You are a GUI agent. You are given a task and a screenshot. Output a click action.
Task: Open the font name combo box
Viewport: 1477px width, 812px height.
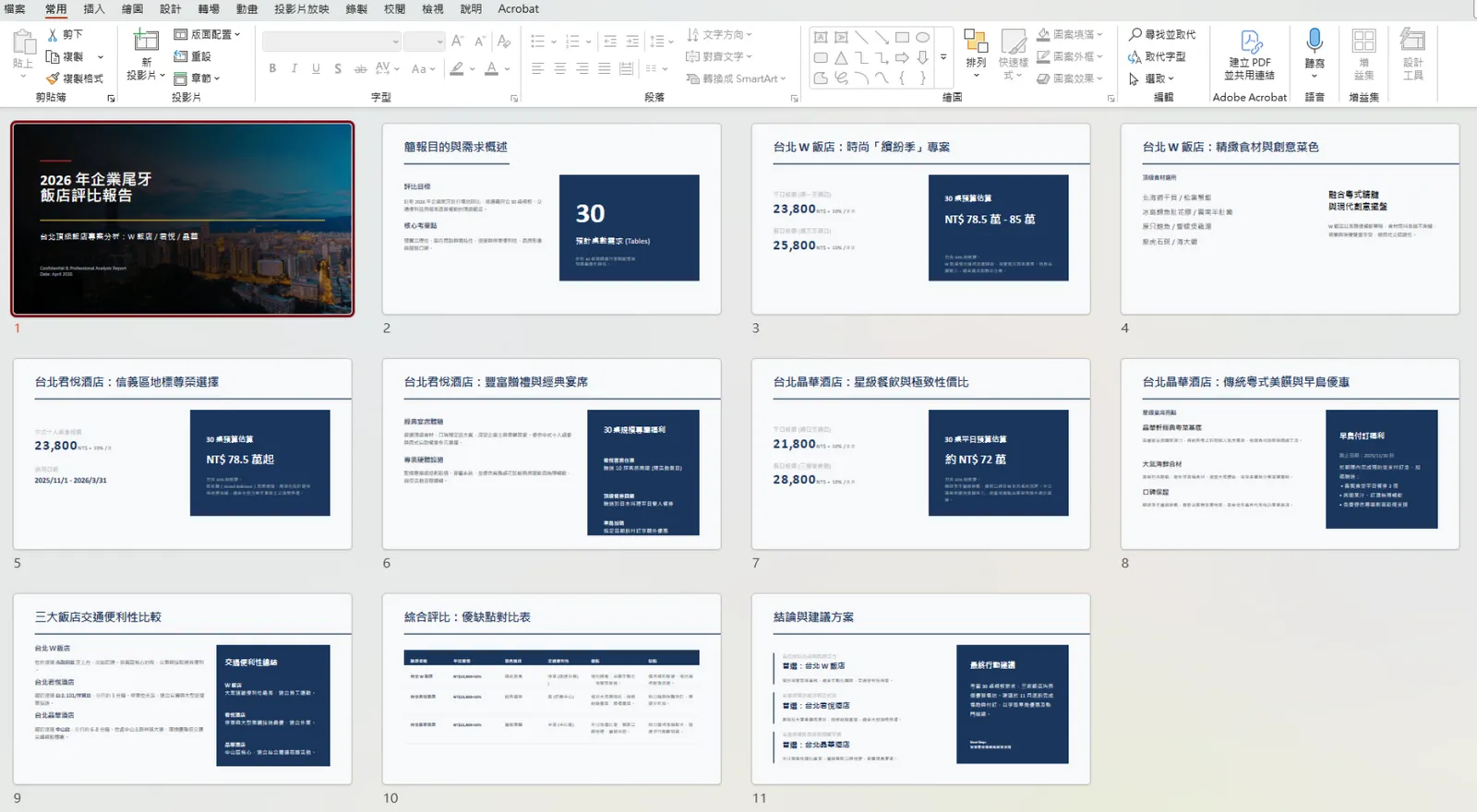(x=331, y=42)
